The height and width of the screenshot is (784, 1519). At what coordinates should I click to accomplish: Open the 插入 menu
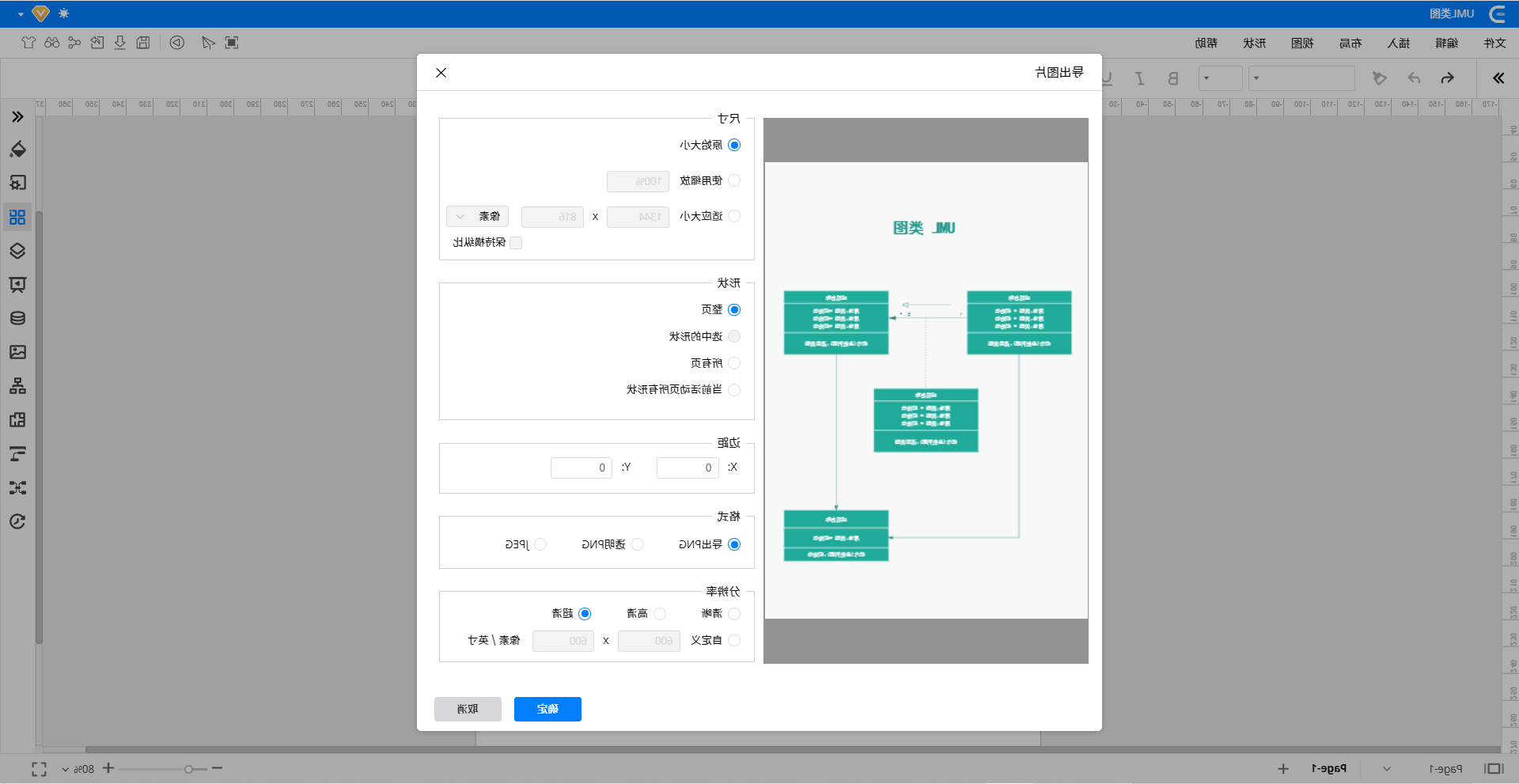click(x=1399, y=43)
